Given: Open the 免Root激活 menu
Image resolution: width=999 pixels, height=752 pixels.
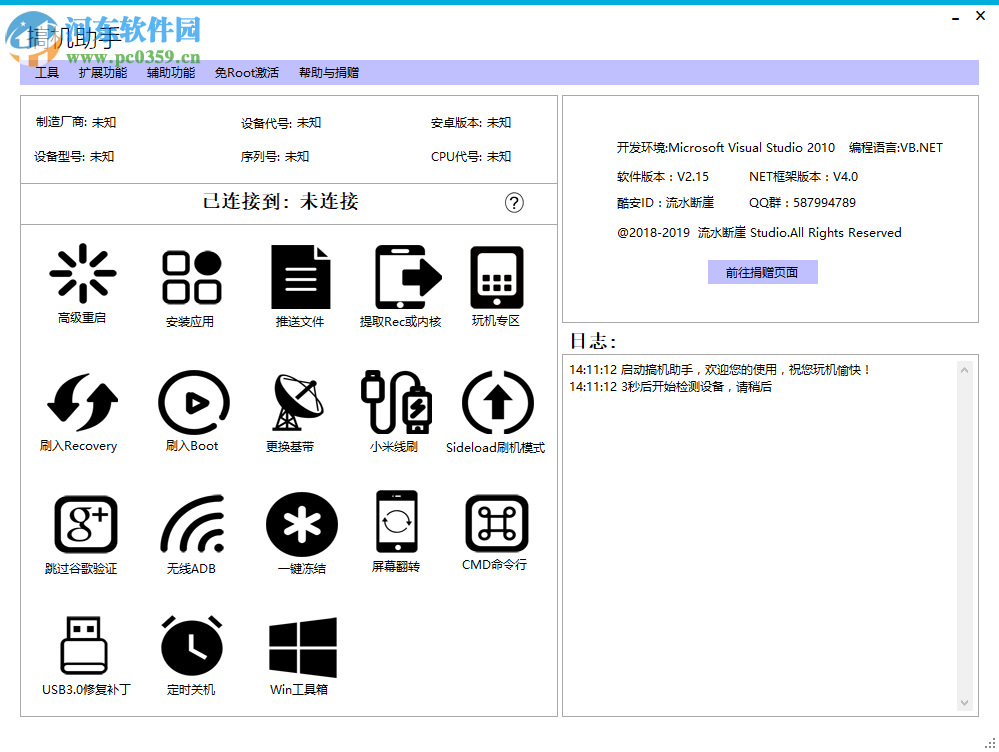Looking at the screenshot, I should click(x=247, y=73).
